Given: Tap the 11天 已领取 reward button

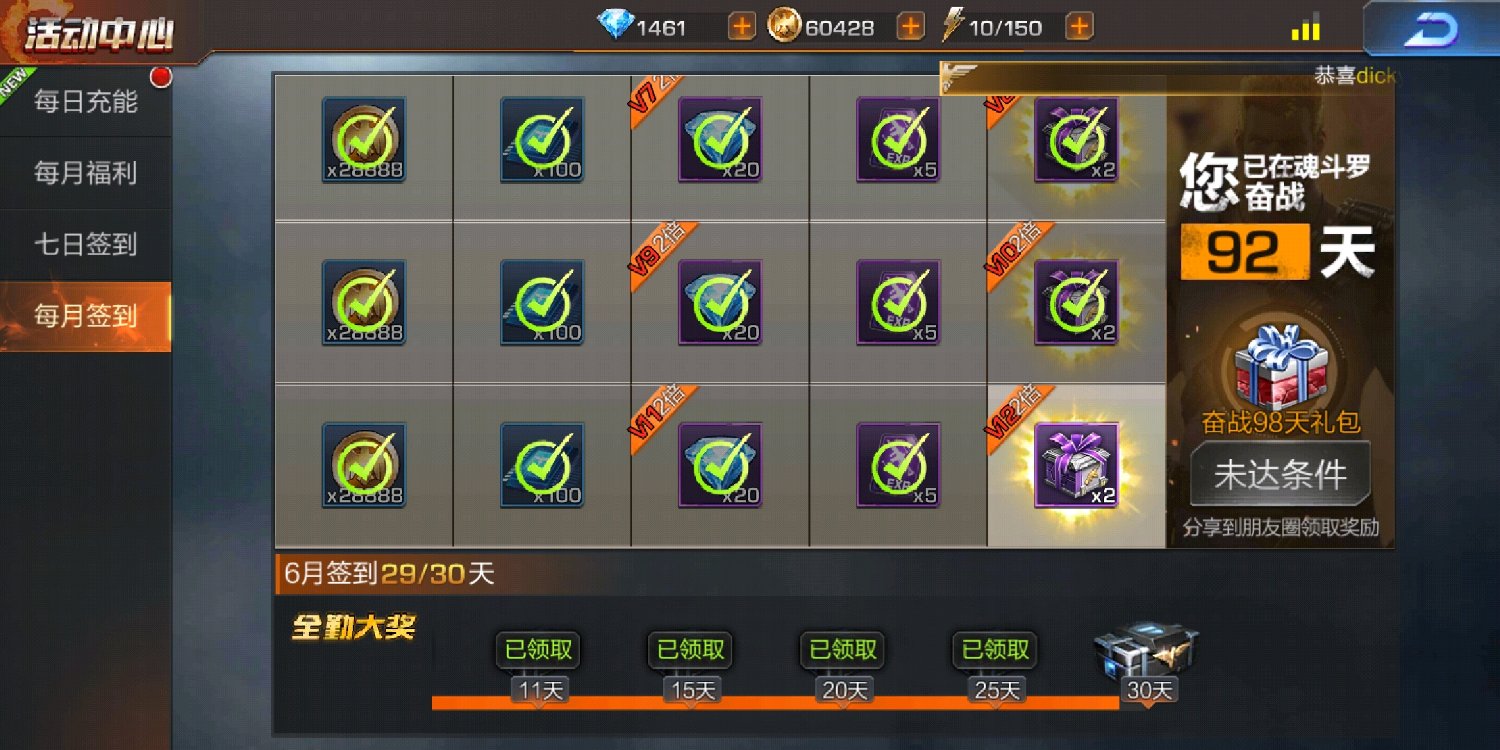Looking at the screenshot, I should coord(539,650).
